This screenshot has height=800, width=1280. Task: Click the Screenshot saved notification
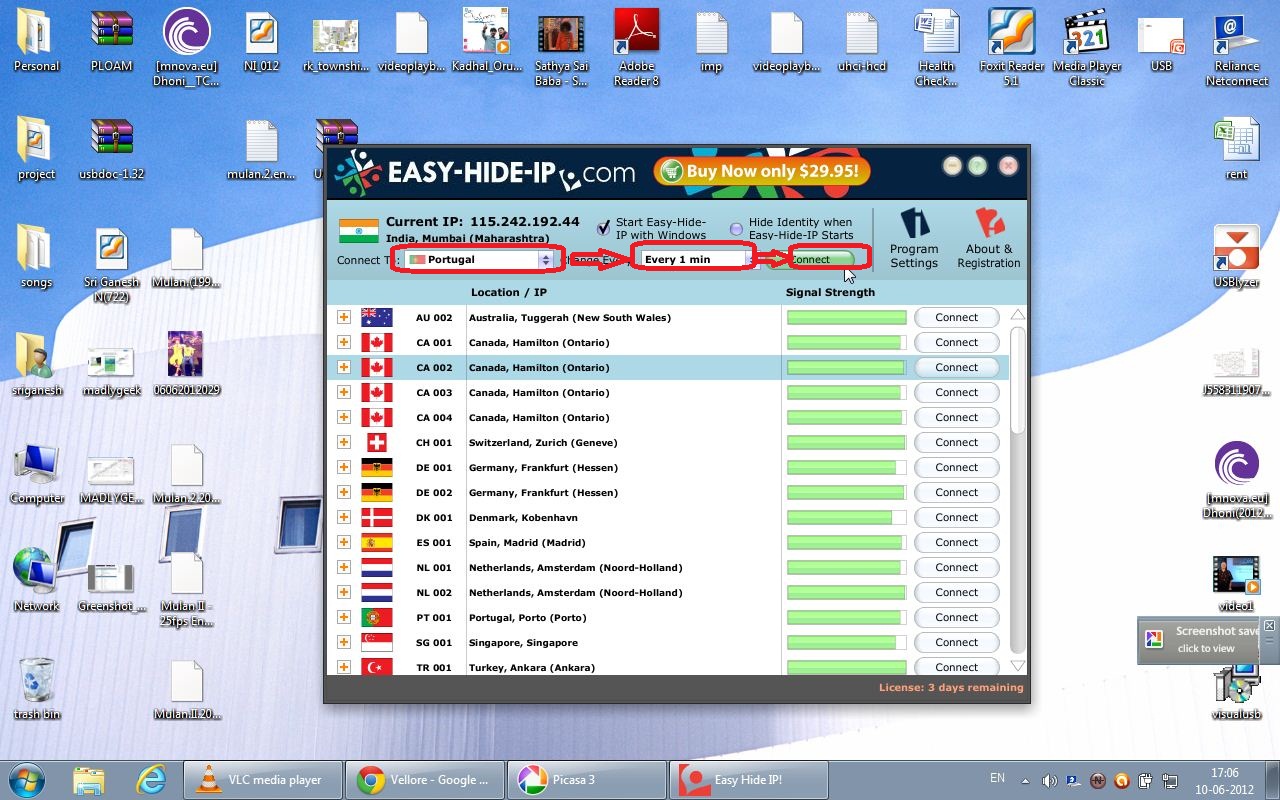click(1206, 640)
